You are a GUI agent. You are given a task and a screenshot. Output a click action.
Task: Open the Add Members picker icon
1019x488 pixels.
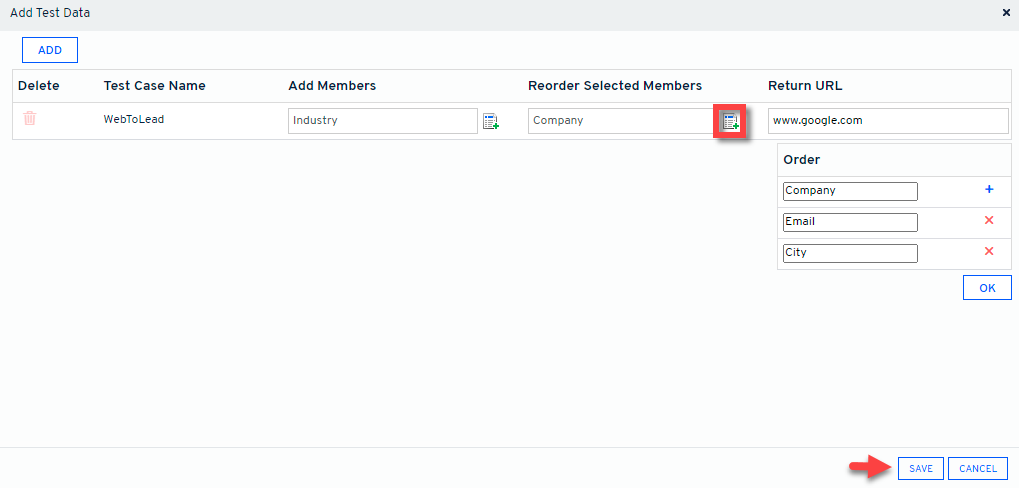491,121
